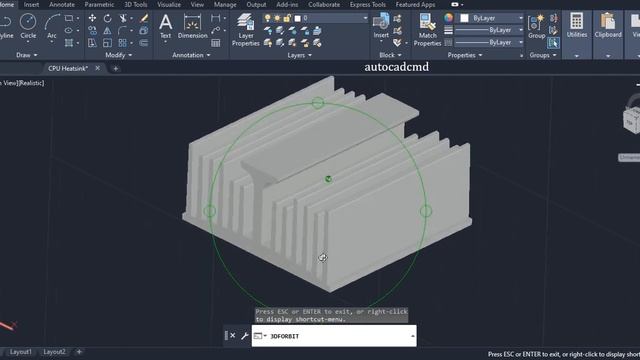Go to the Manage tab

pyautogui.click(x=225, y=4)
